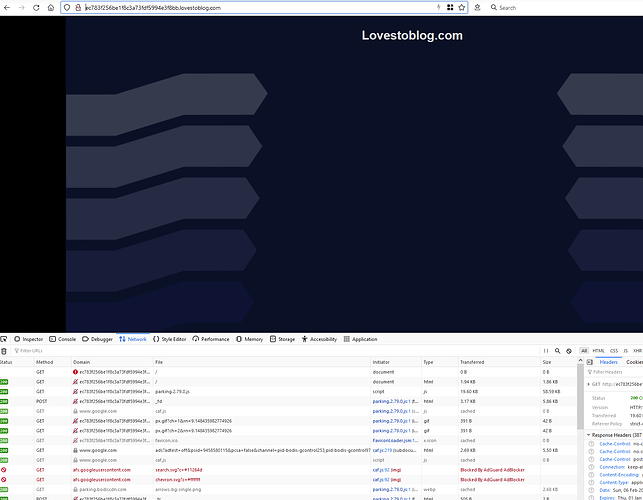
Task: Pause network request recording
Action: coord(546,351)
